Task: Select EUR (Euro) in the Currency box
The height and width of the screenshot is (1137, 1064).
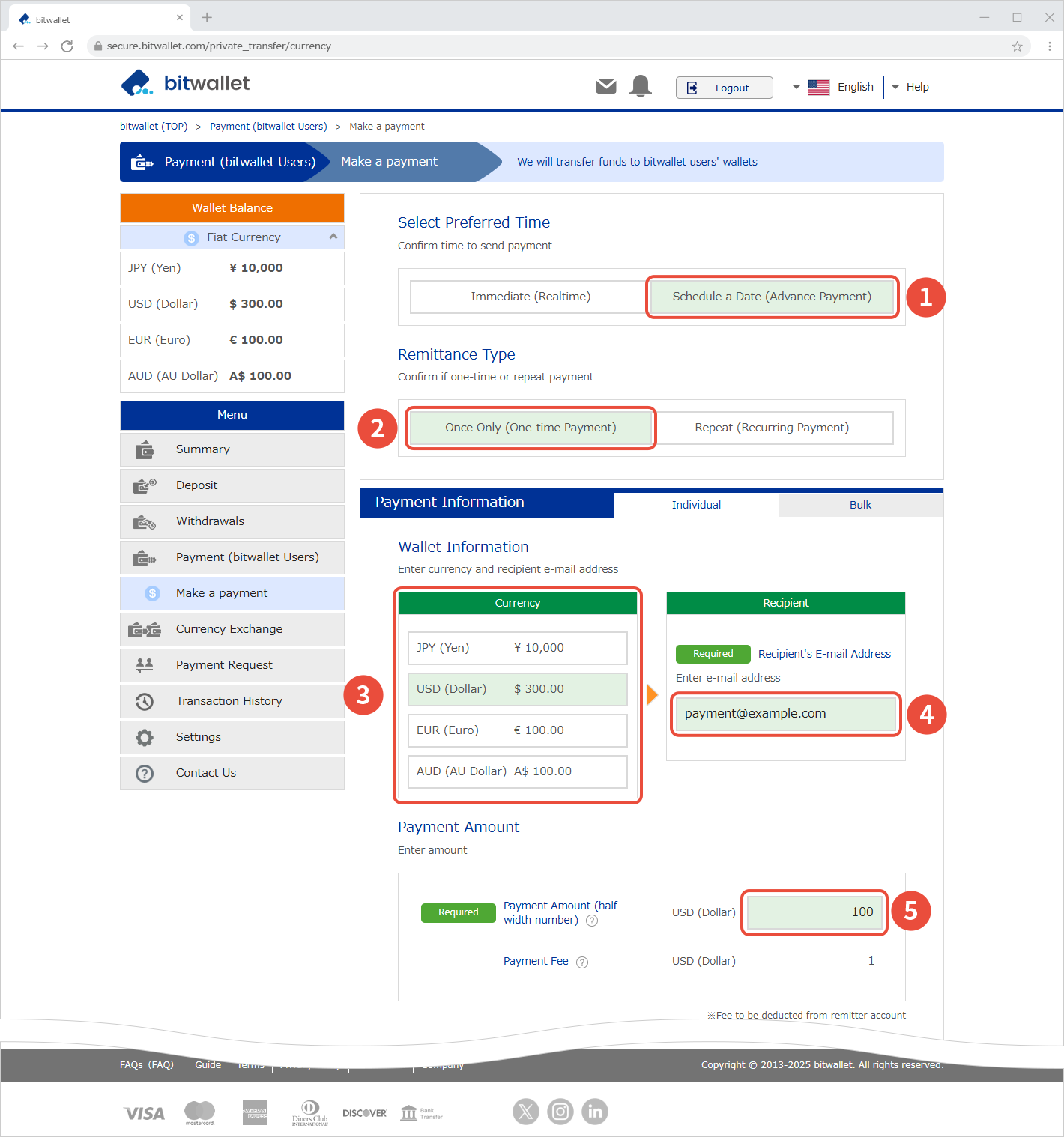Action: point(517,730)
